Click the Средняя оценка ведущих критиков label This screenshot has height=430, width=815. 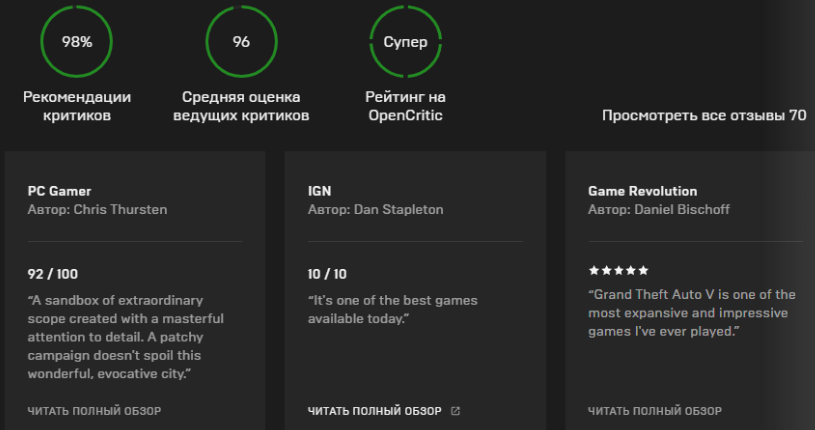[241, 106]
